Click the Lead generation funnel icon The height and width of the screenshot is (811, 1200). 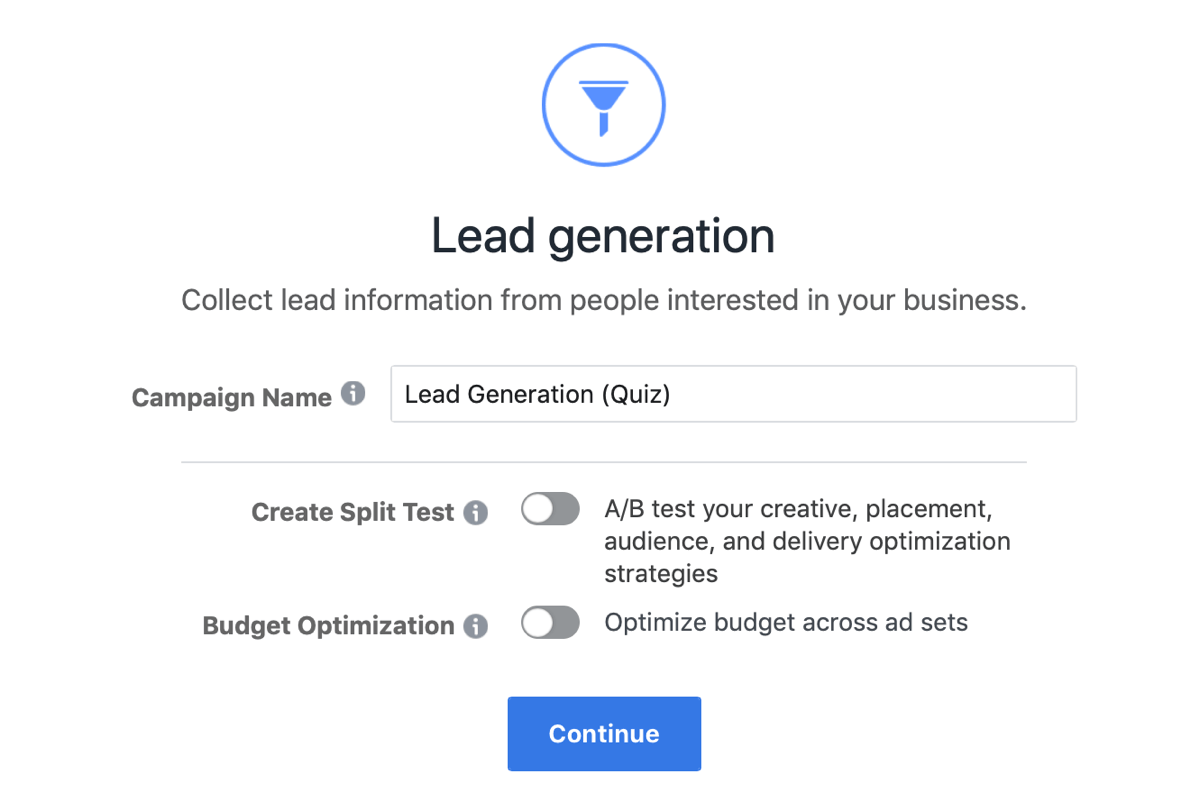(x=603, y=103)
